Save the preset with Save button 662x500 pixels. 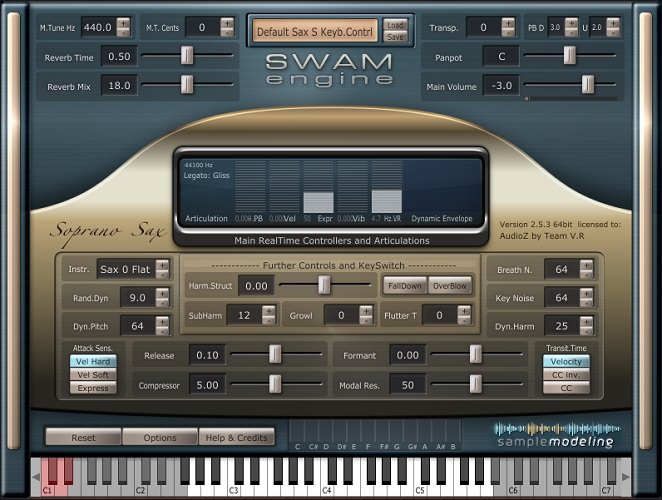click(396, 37)
